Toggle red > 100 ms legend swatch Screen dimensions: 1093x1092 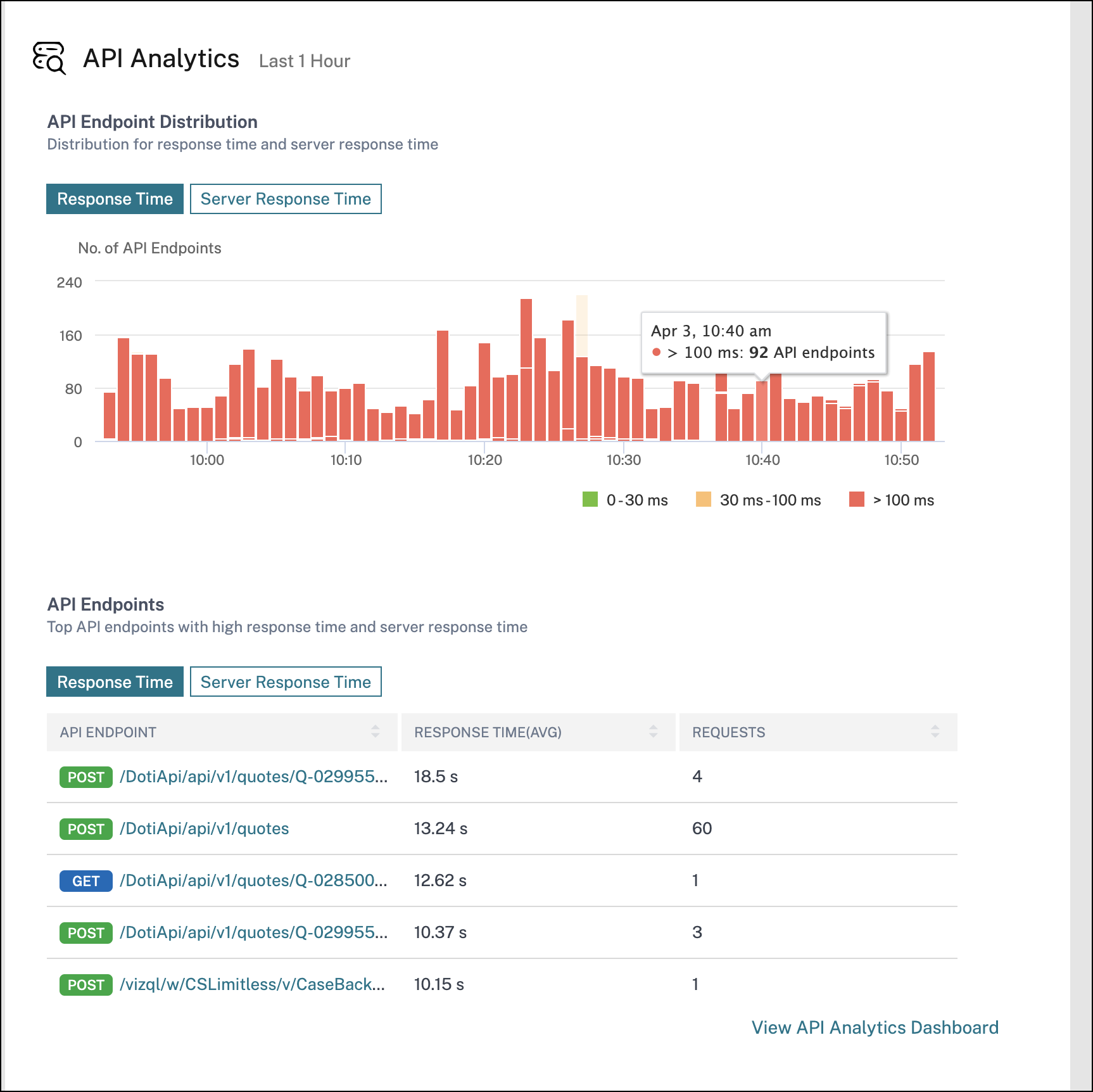[x=857, y=499]
